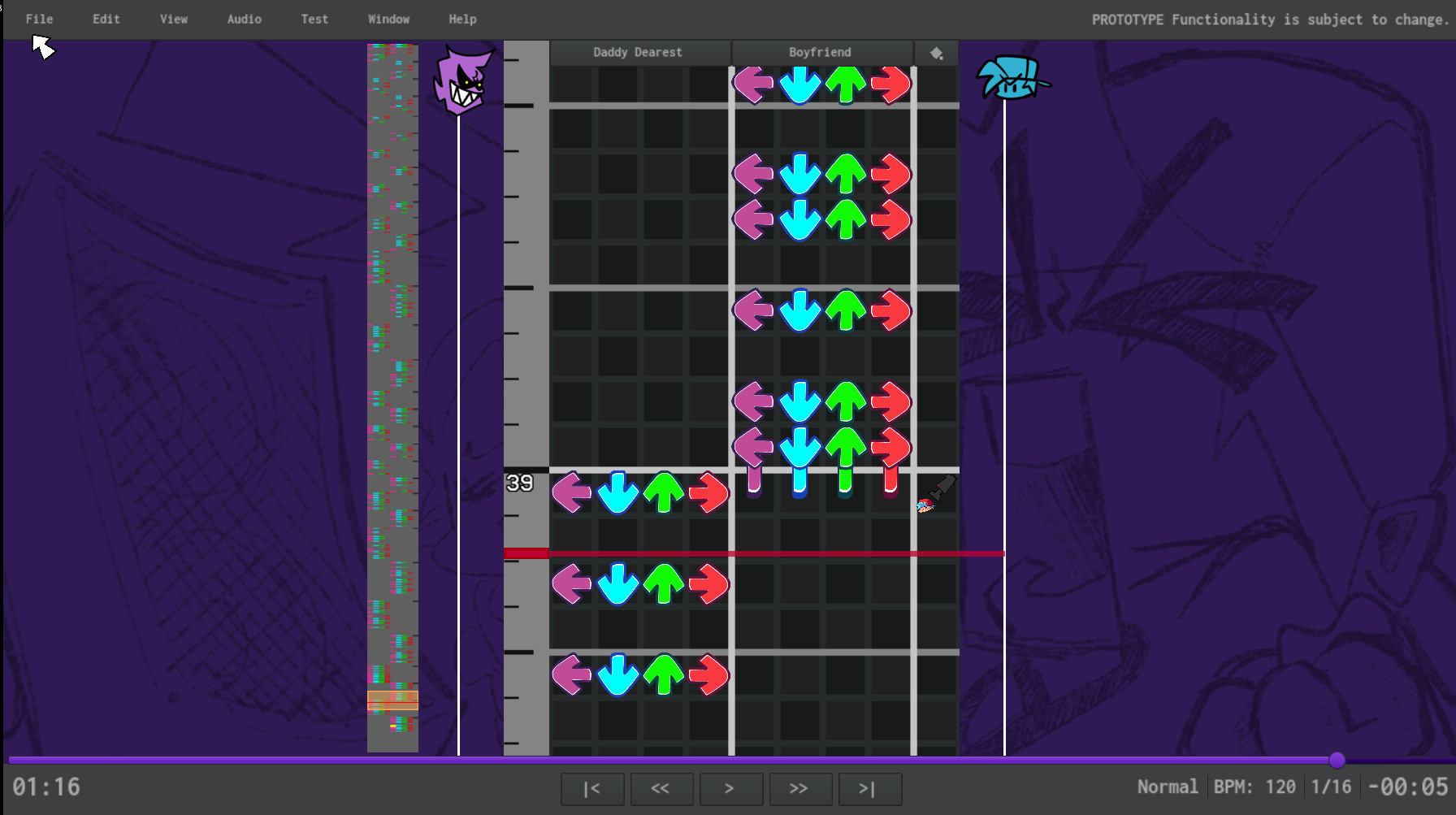The image size is (1456, 815).
Task: Select the up arrow in Boyfriend's topmost row
Action: pos(846,85)
